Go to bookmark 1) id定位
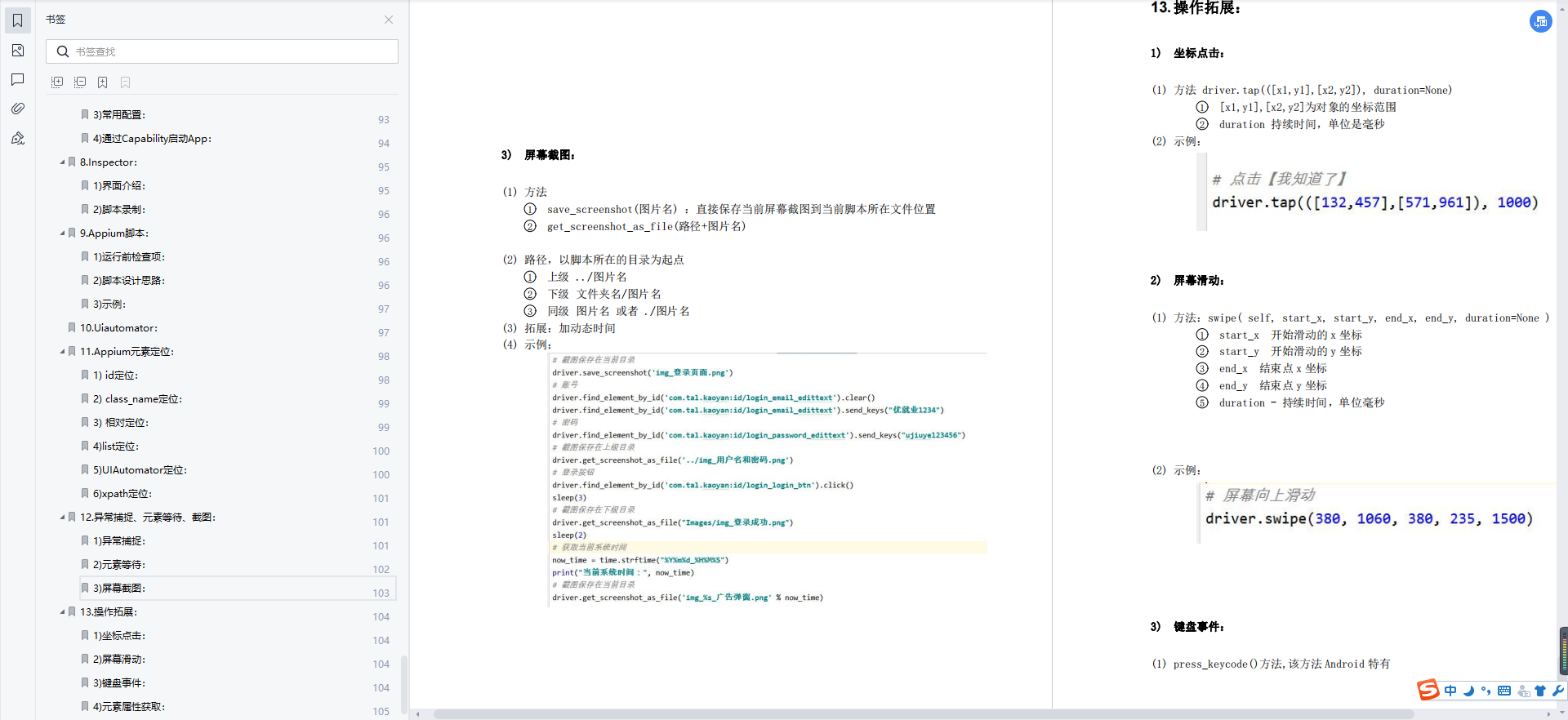 tap(116, 376)
